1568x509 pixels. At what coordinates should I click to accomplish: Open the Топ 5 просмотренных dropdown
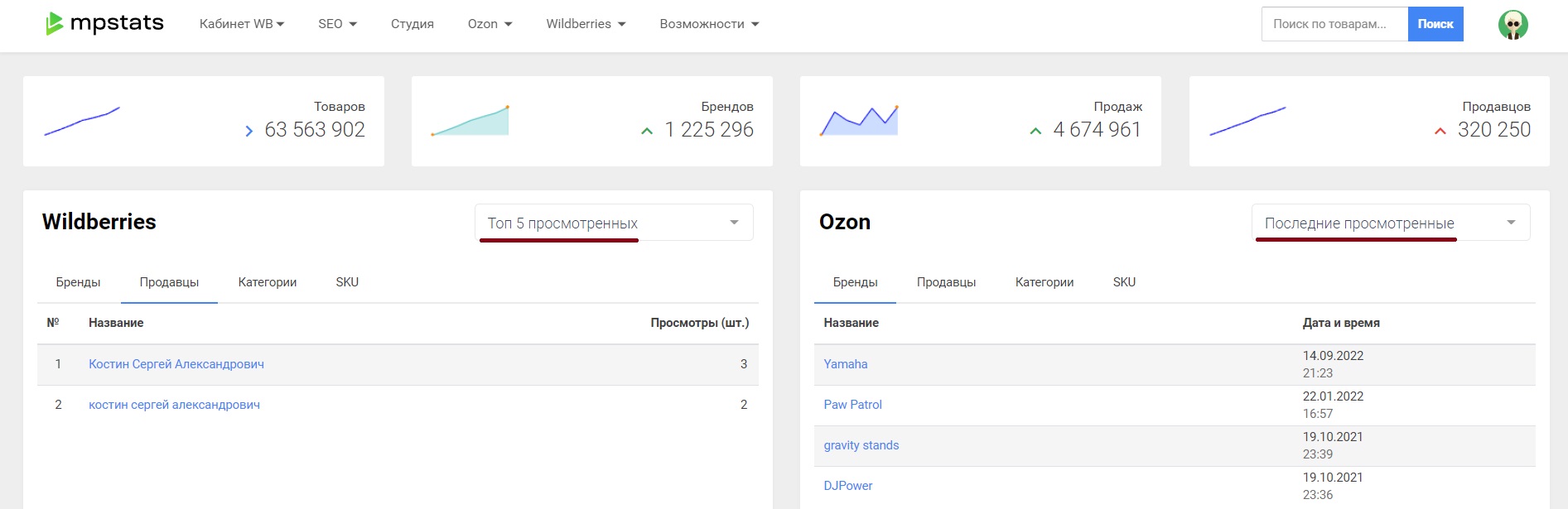click(614, 223)
